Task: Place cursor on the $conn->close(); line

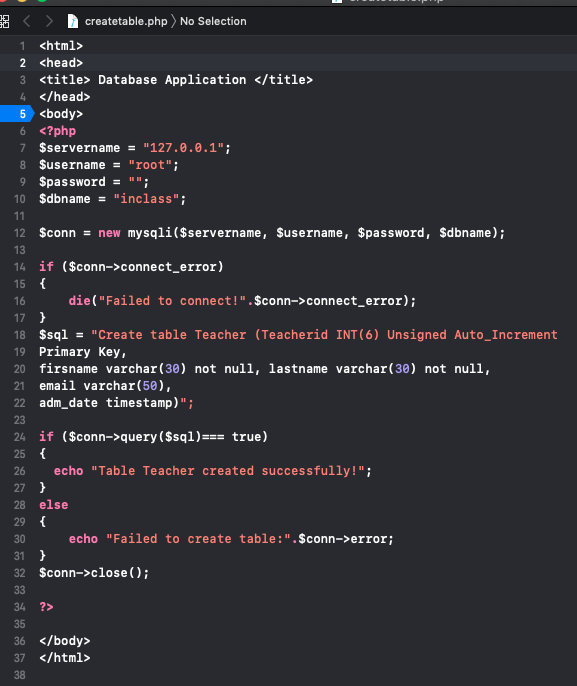Action: [94, 573]
